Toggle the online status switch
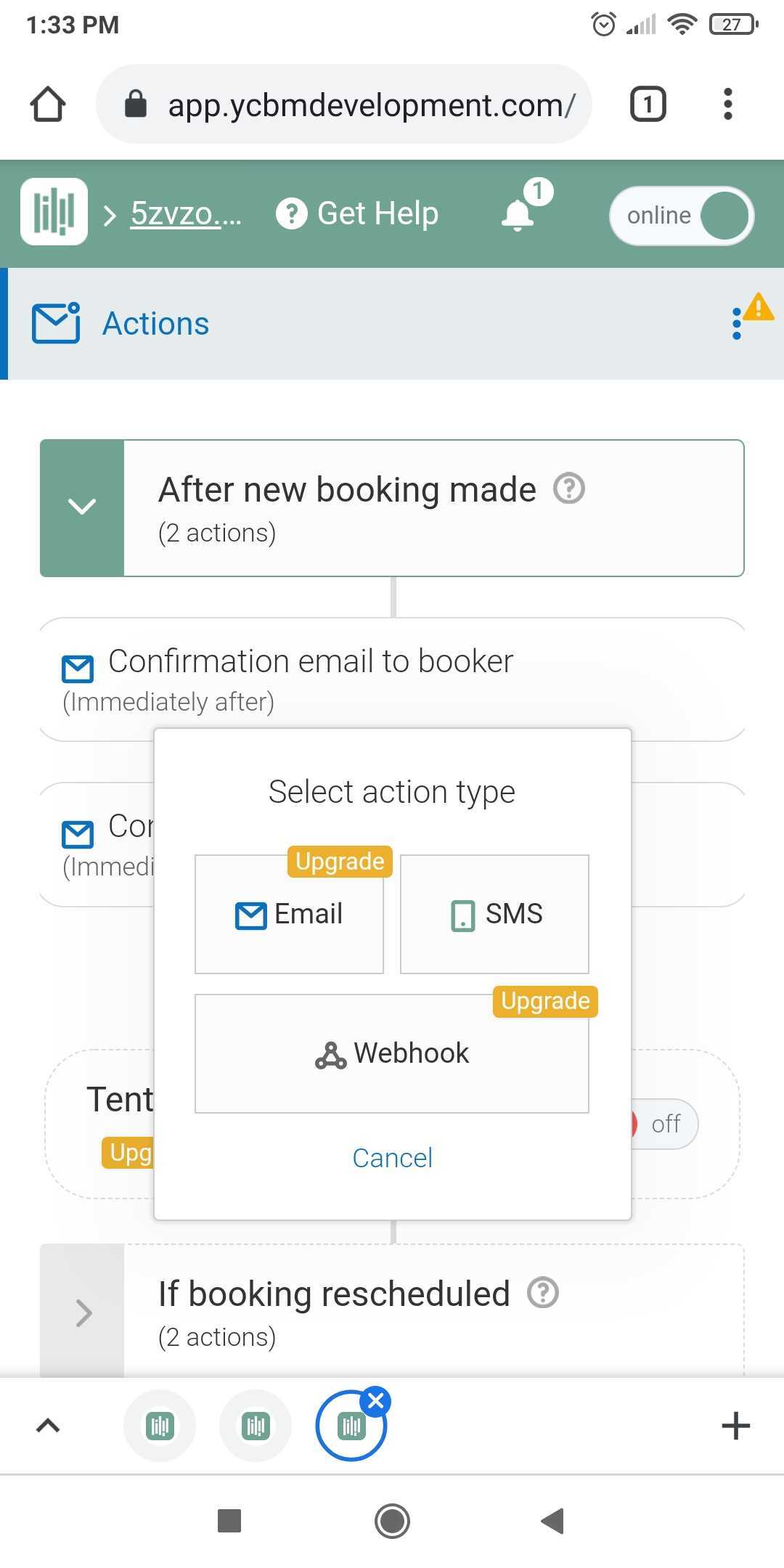 [x=682, y=216]
